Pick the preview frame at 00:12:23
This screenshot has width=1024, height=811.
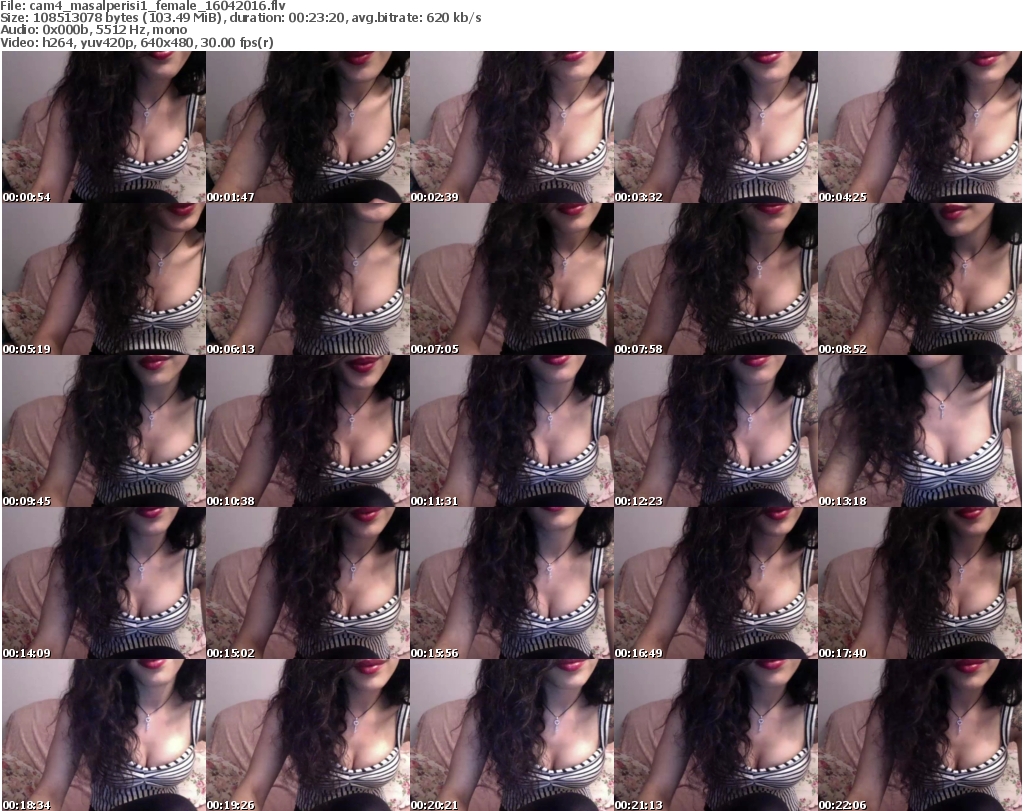pyautogui.click(x=716, y=431)
